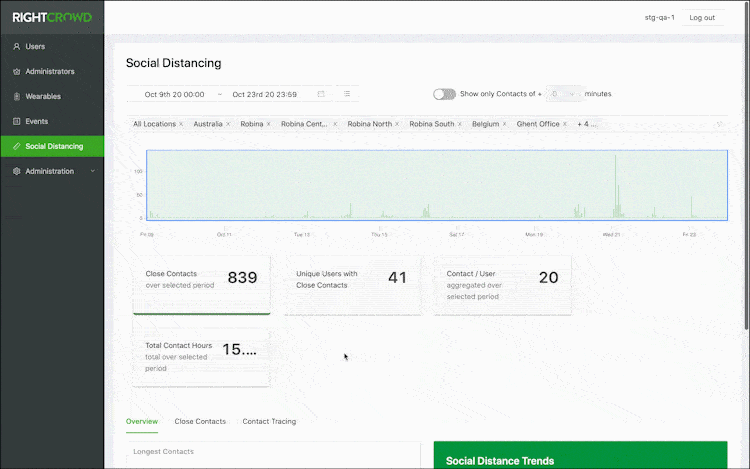The image size is (750, 469).
Task: Click the Administrators crown icon
Action: coord(17,71)
